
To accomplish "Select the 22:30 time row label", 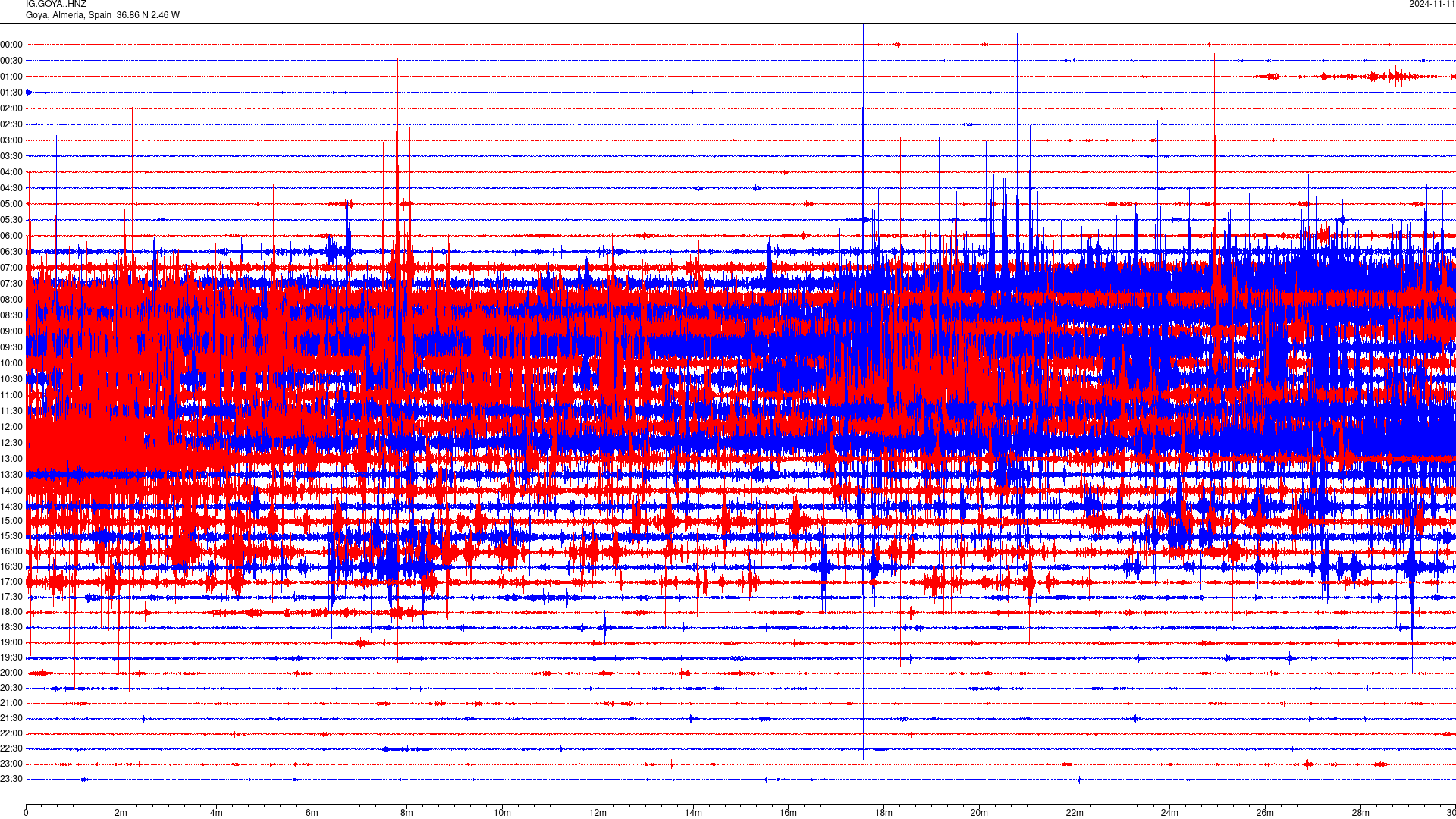I will point(11,748).
